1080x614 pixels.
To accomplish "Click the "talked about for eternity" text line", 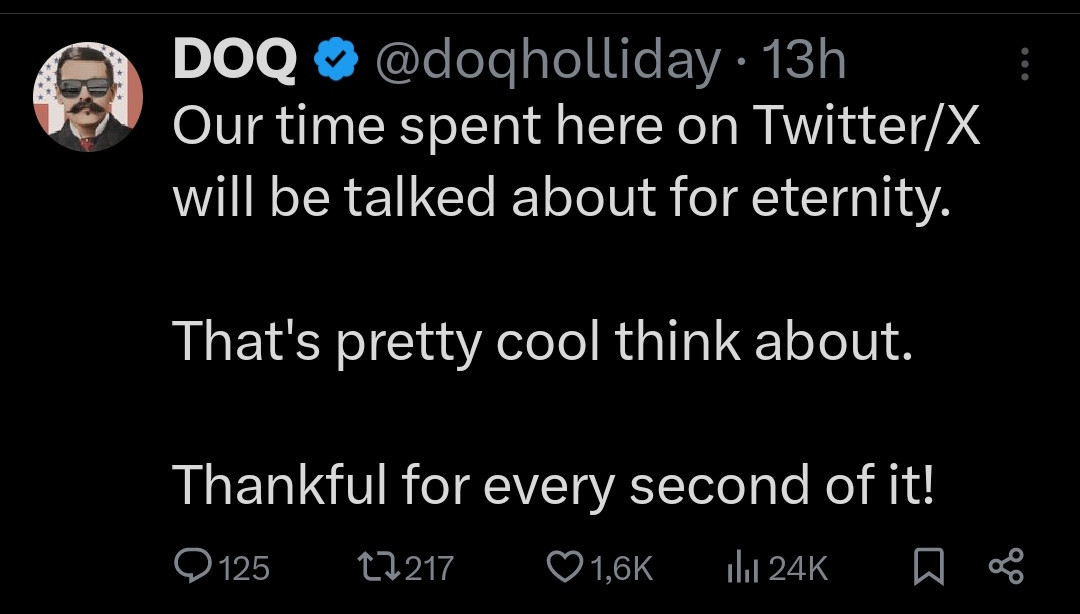I will click(x=559, y=199).
